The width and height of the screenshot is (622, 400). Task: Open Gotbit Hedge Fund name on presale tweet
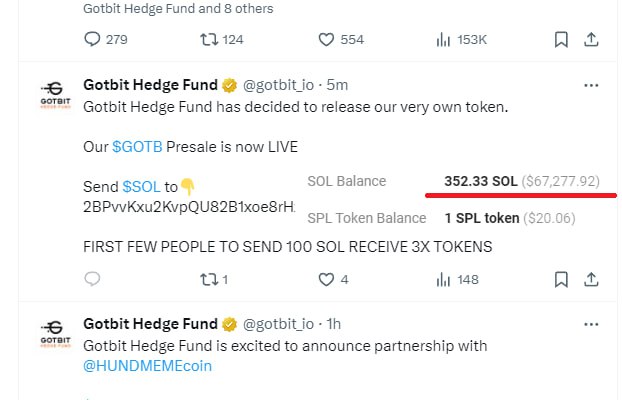point(150,85)
